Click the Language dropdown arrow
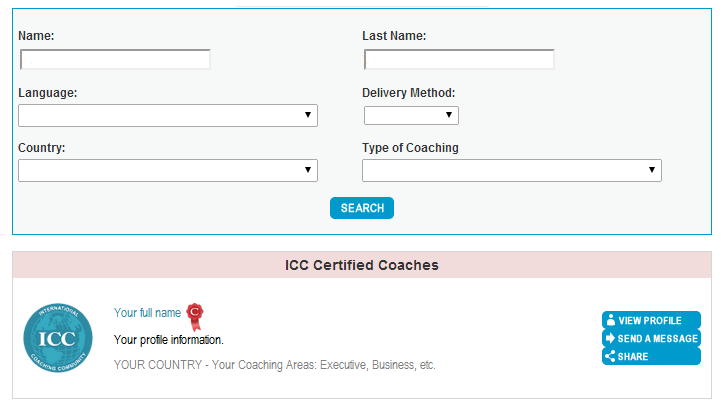This screenshot has height=411, width=725. pos(308,115)
